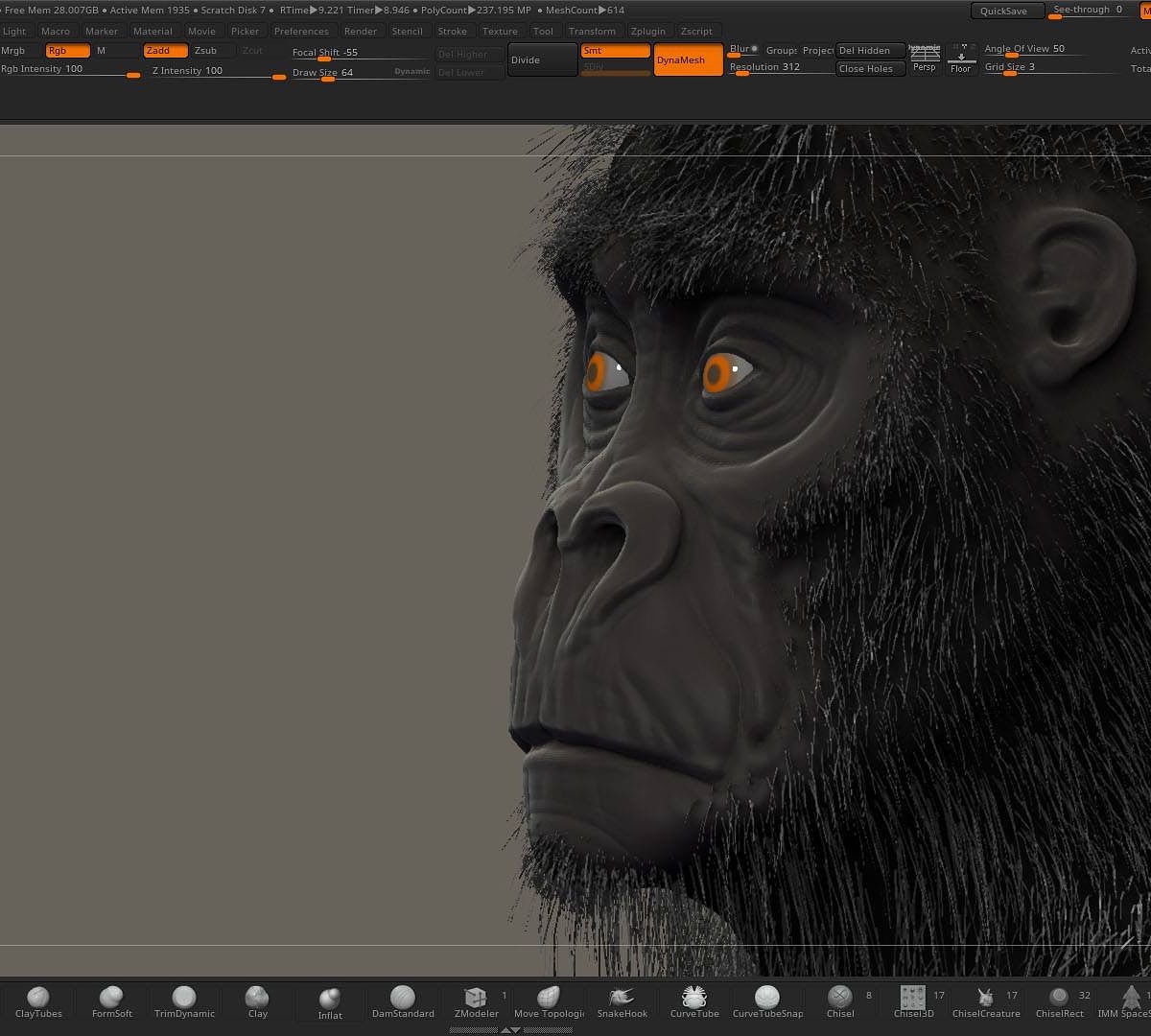Viewport: 1151px width, 1036px height.
Task: Open the Transform menu
Action: click(592, 32)
